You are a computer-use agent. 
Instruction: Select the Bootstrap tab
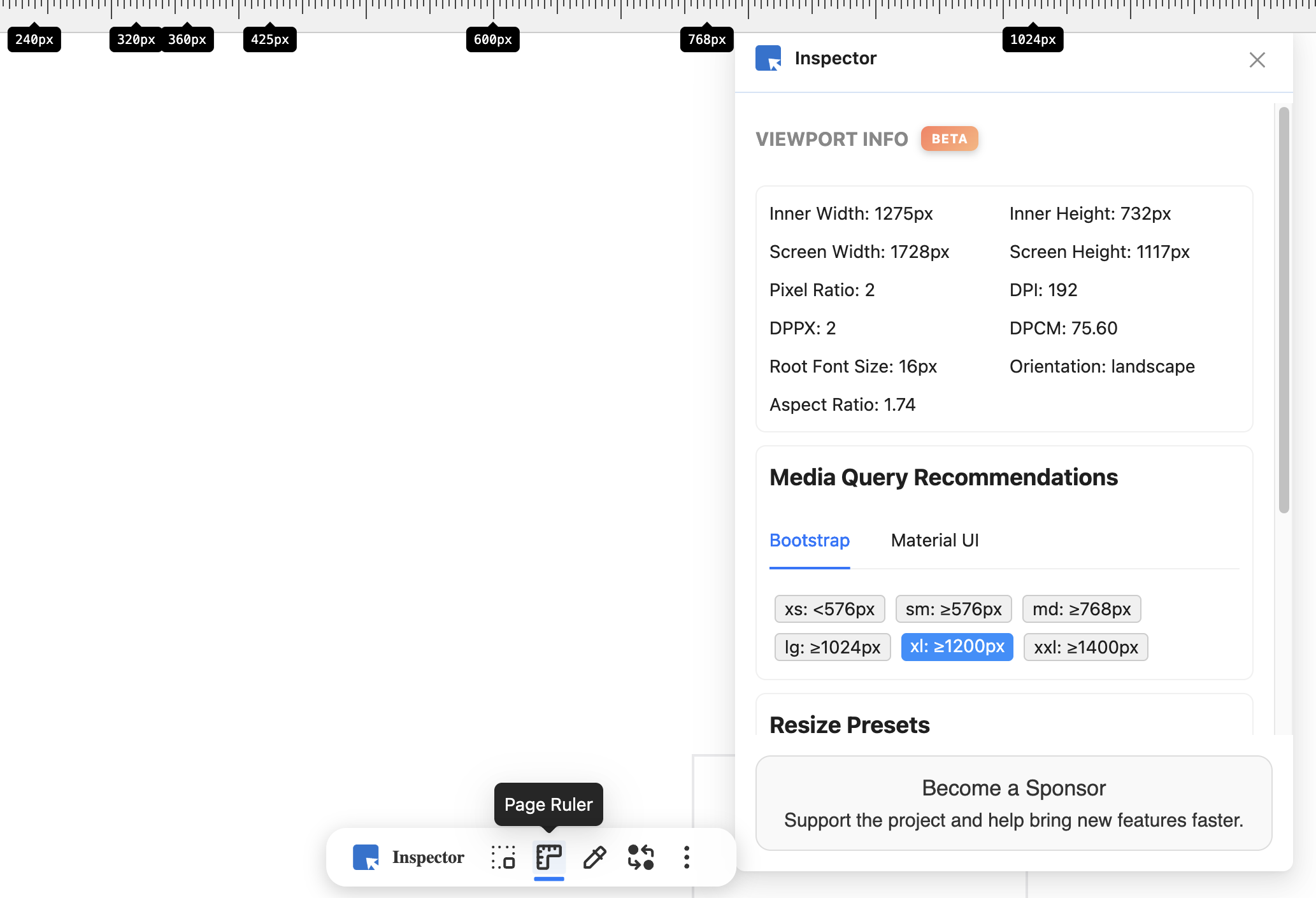809,540
